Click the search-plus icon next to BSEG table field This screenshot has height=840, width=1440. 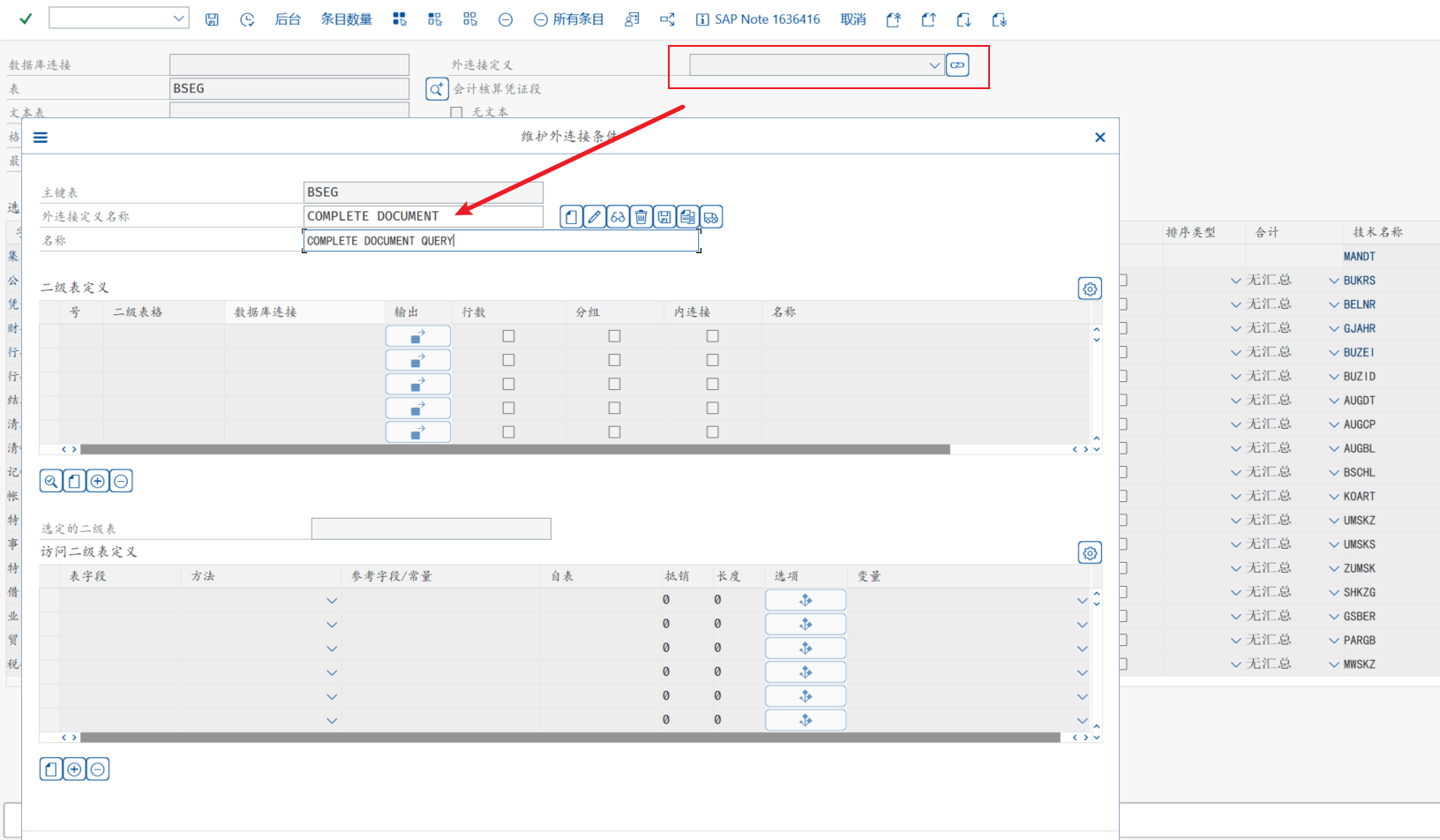pos(437,88)
